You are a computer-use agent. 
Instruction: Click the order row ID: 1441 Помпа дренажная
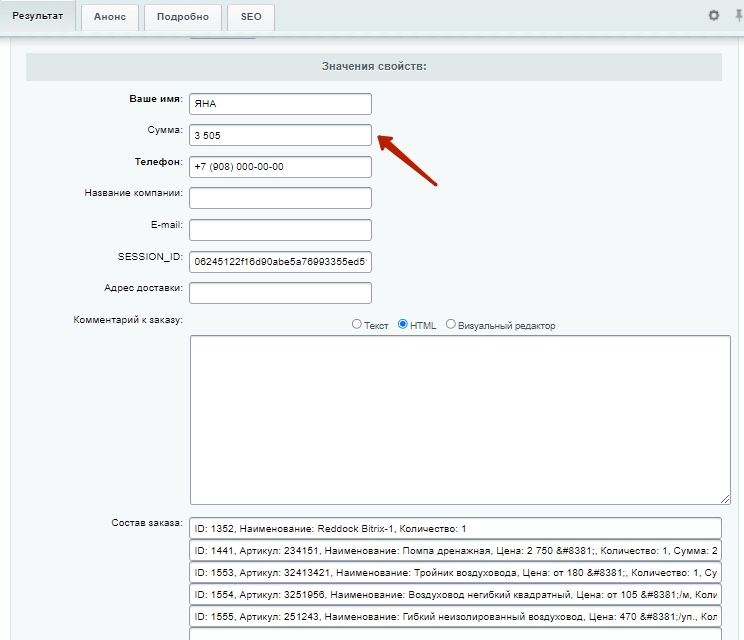coord(456,551)
